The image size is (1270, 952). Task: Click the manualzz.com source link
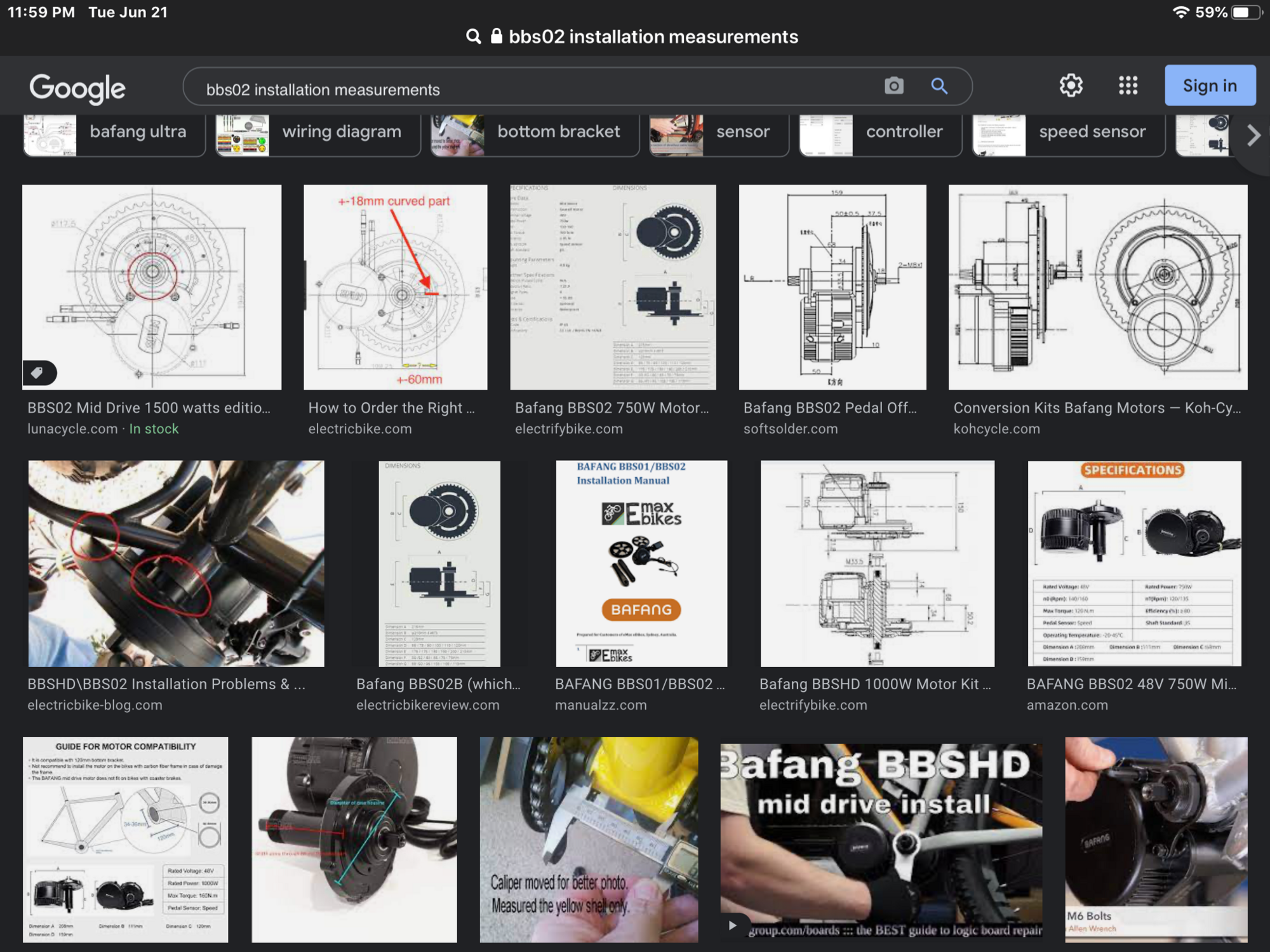(601, 705)
